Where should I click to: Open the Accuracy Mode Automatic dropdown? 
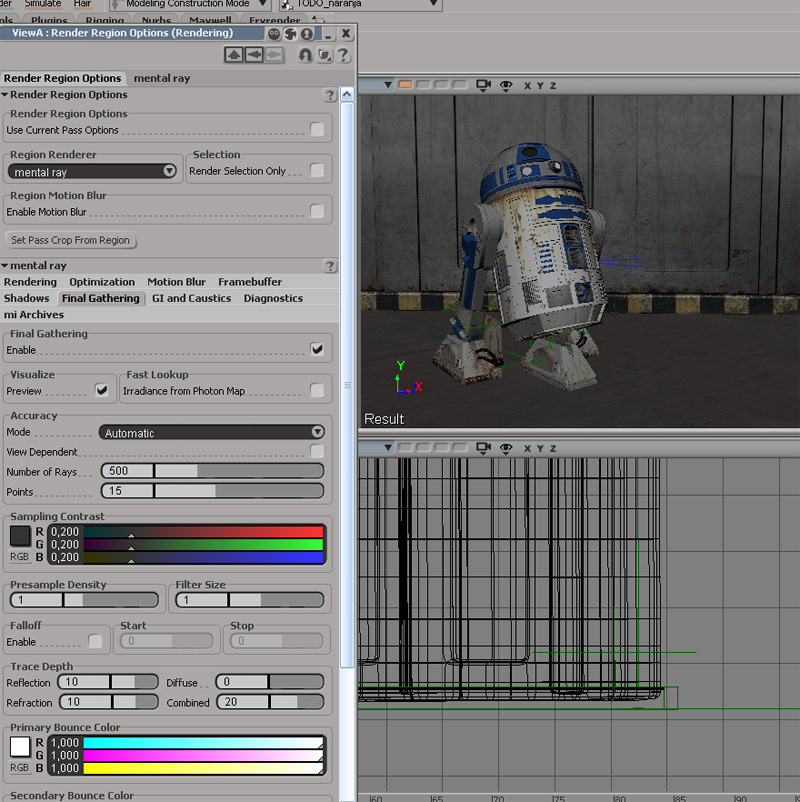(212, 433)
